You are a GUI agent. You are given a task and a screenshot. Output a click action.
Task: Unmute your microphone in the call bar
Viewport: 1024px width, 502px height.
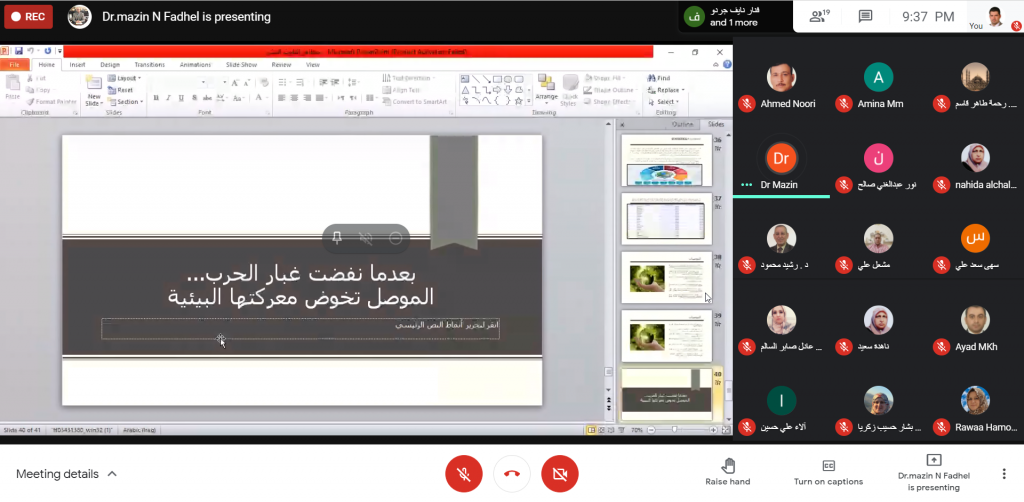(x=462, y=473)
